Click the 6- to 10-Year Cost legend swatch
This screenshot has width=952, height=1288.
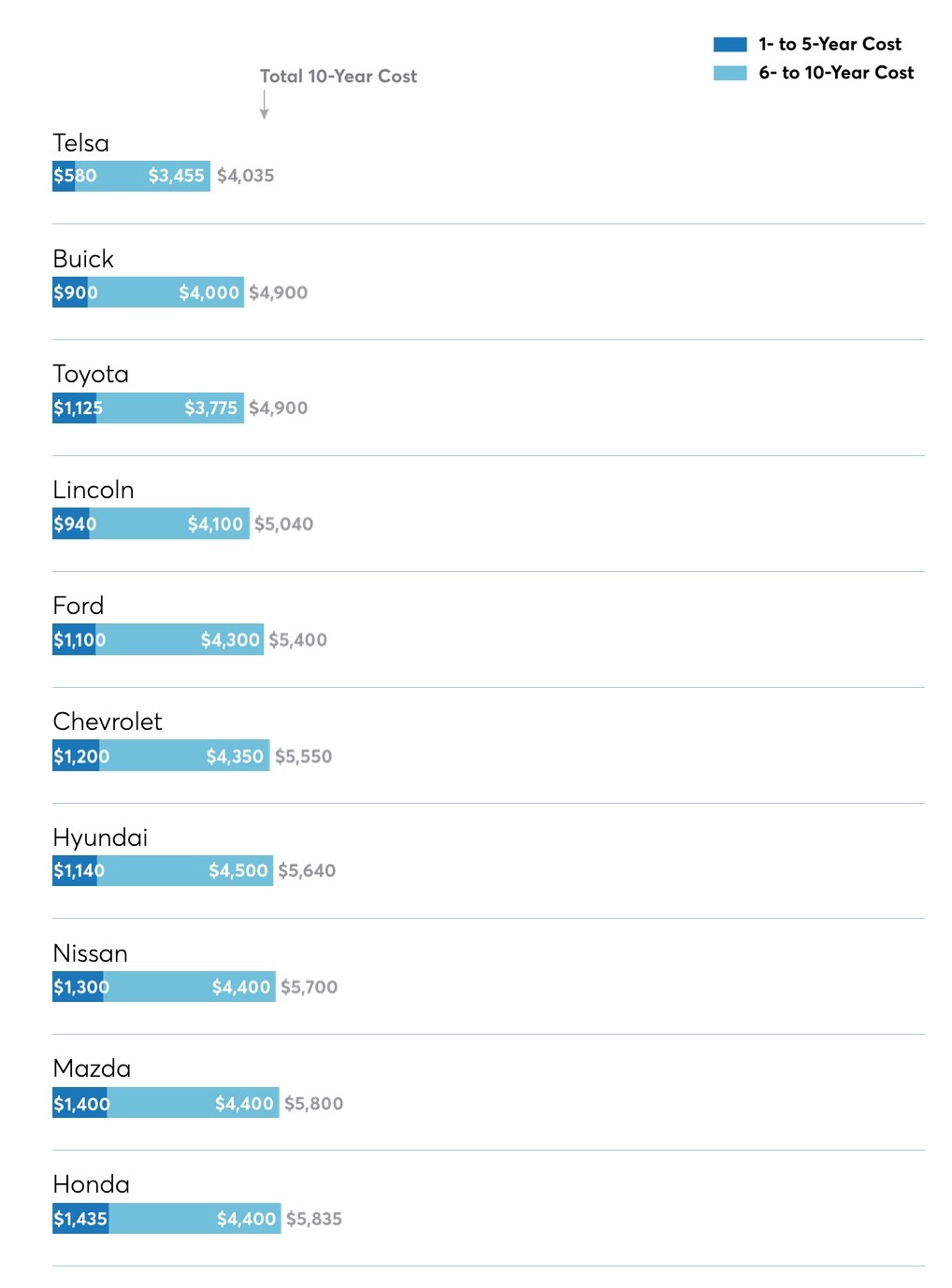click(729, 73)
